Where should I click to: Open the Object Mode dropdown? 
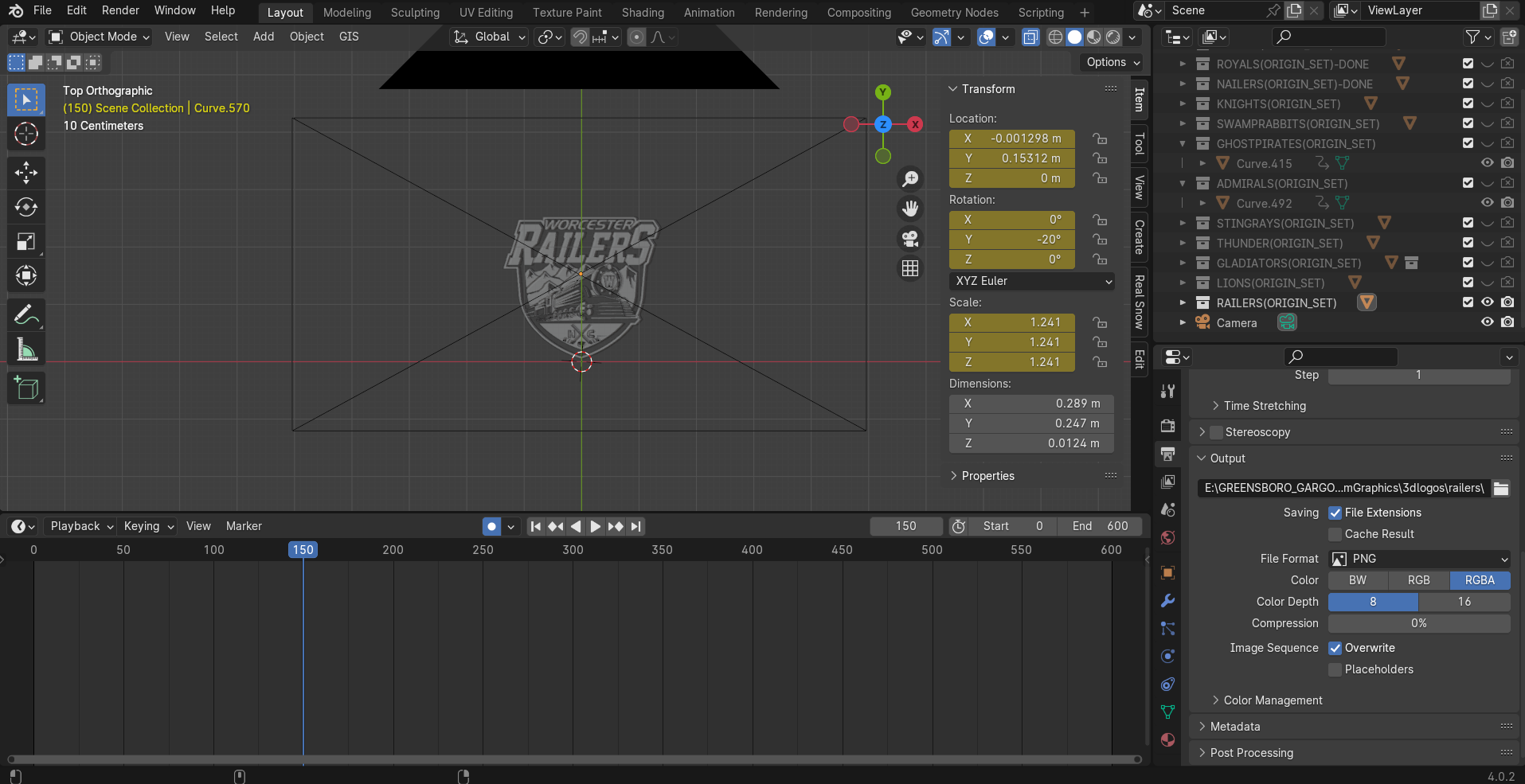coord(99,37)
